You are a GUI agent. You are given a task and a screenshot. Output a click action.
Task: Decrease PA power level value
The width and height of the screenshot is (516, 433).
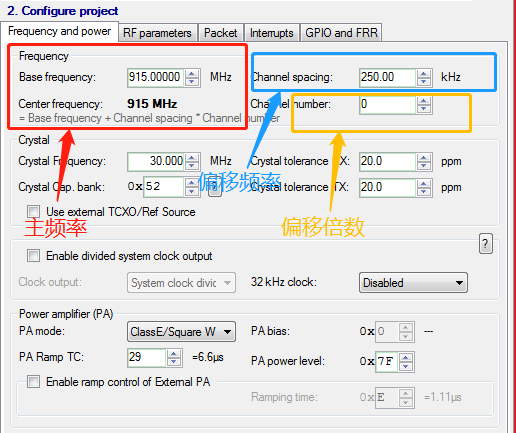tap(406, 366)
